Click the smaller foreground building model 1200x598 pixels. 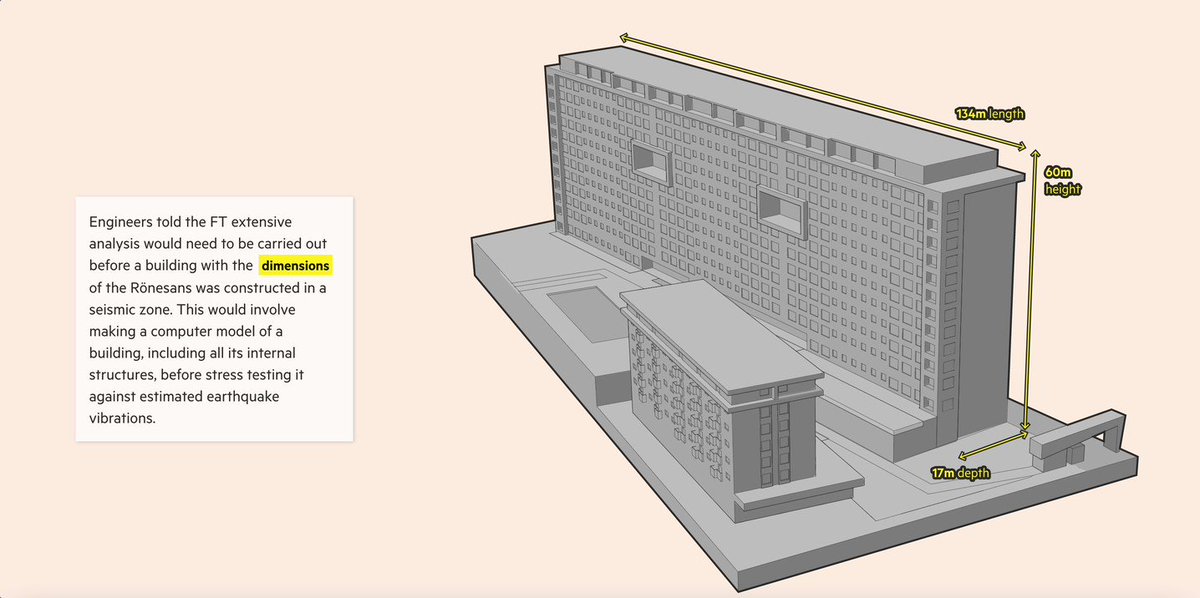click(740, 400)
